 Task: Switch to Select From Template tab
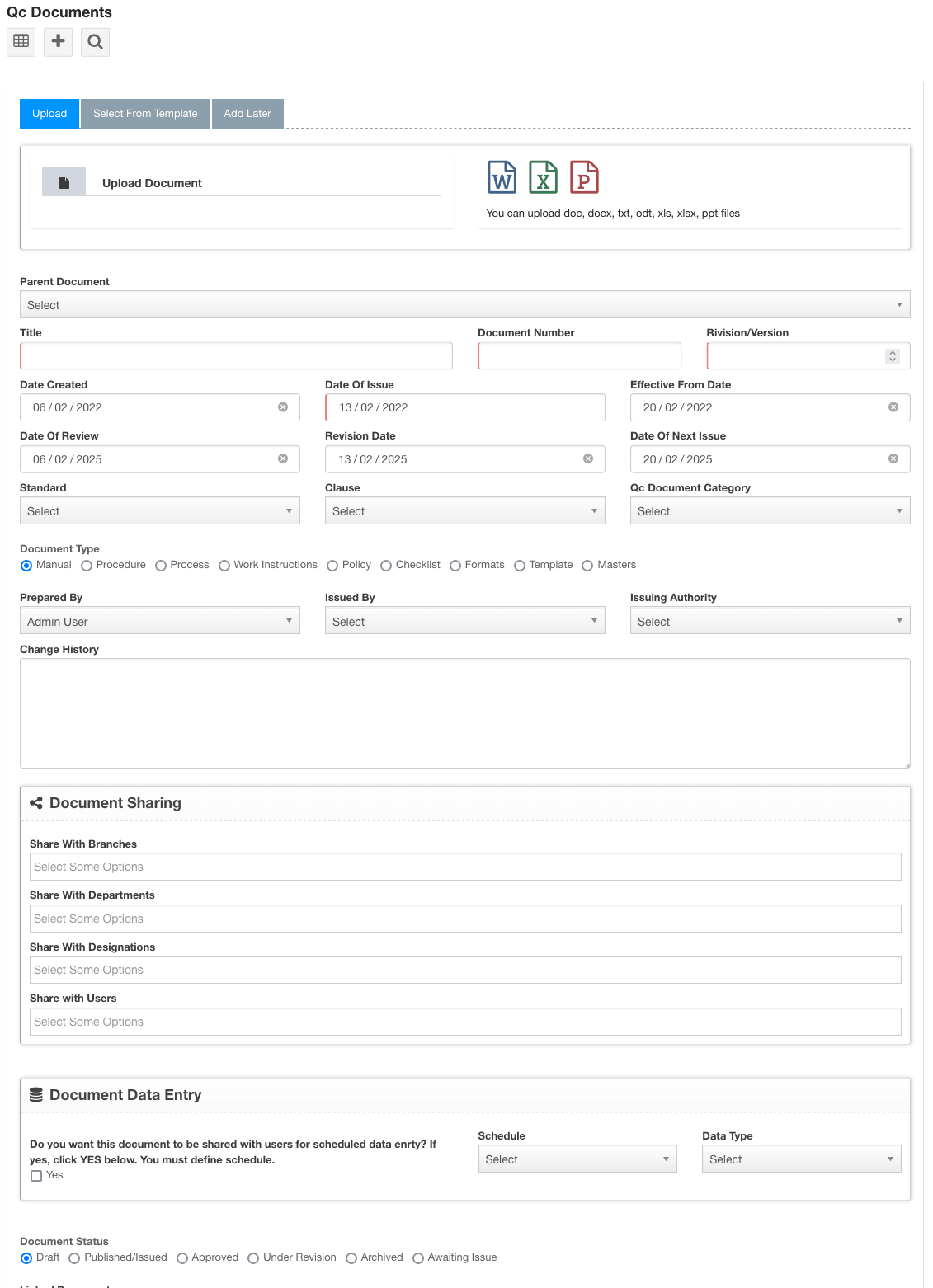[x=145, y=114]
